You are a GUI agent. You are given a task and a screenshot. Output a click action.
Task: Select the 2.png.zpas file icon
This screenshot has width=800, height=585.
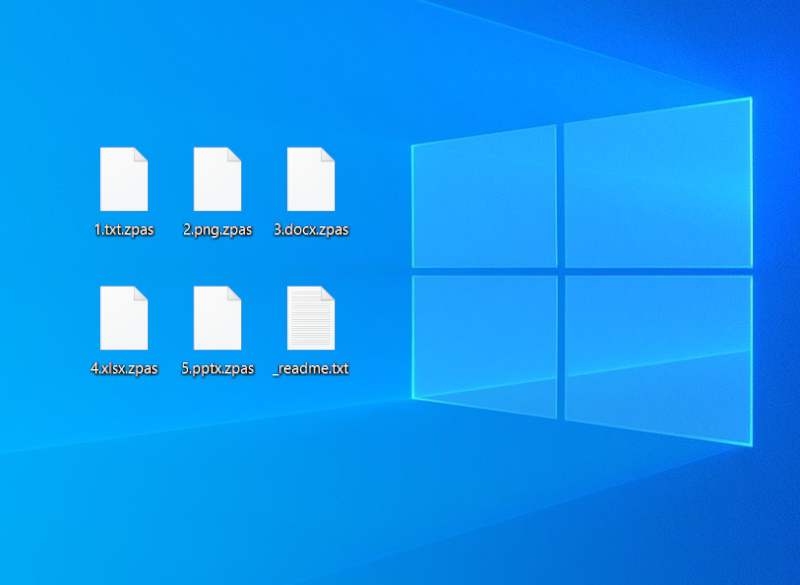217,179
